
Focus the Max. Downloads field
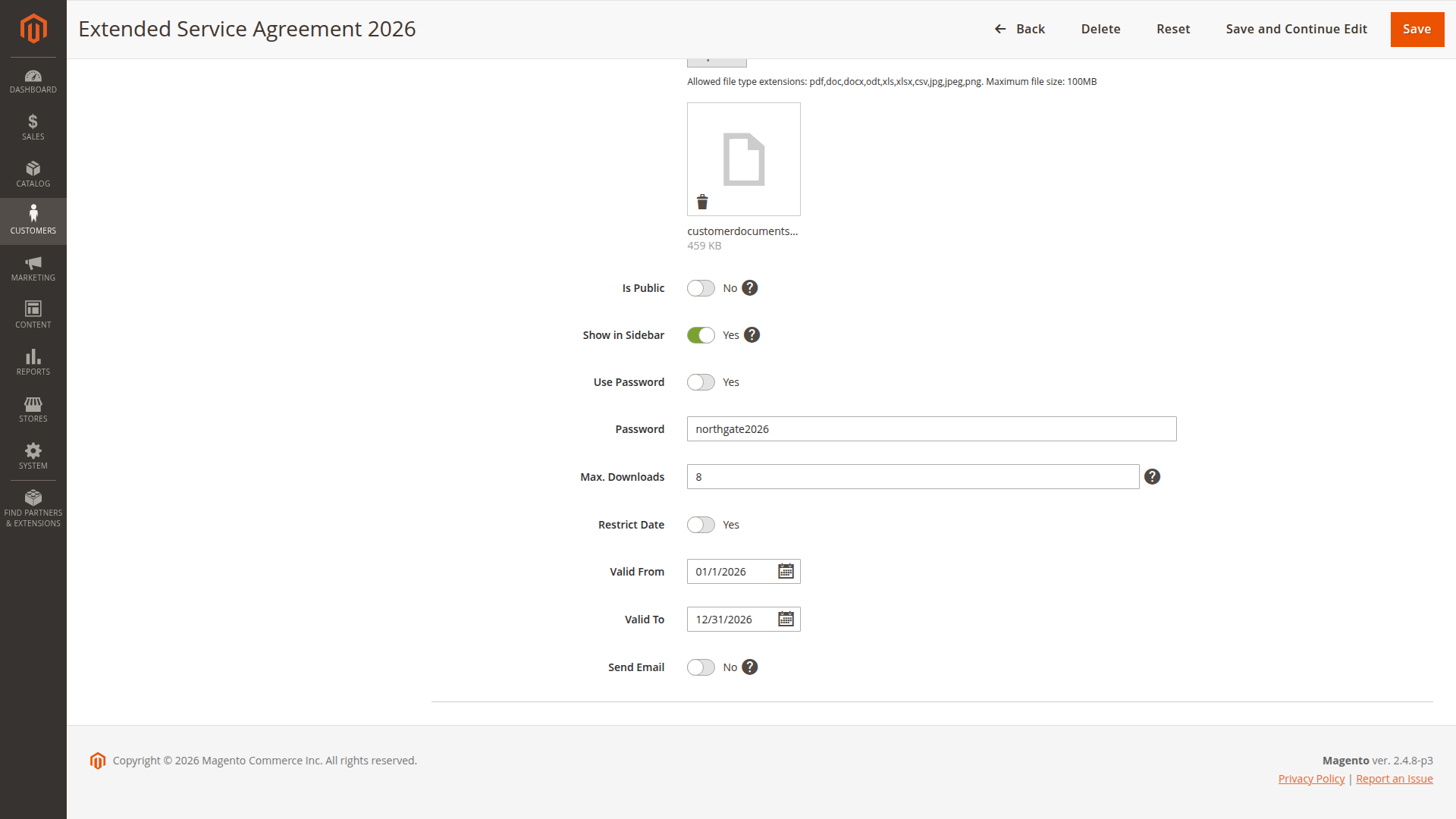click(913, 477)
